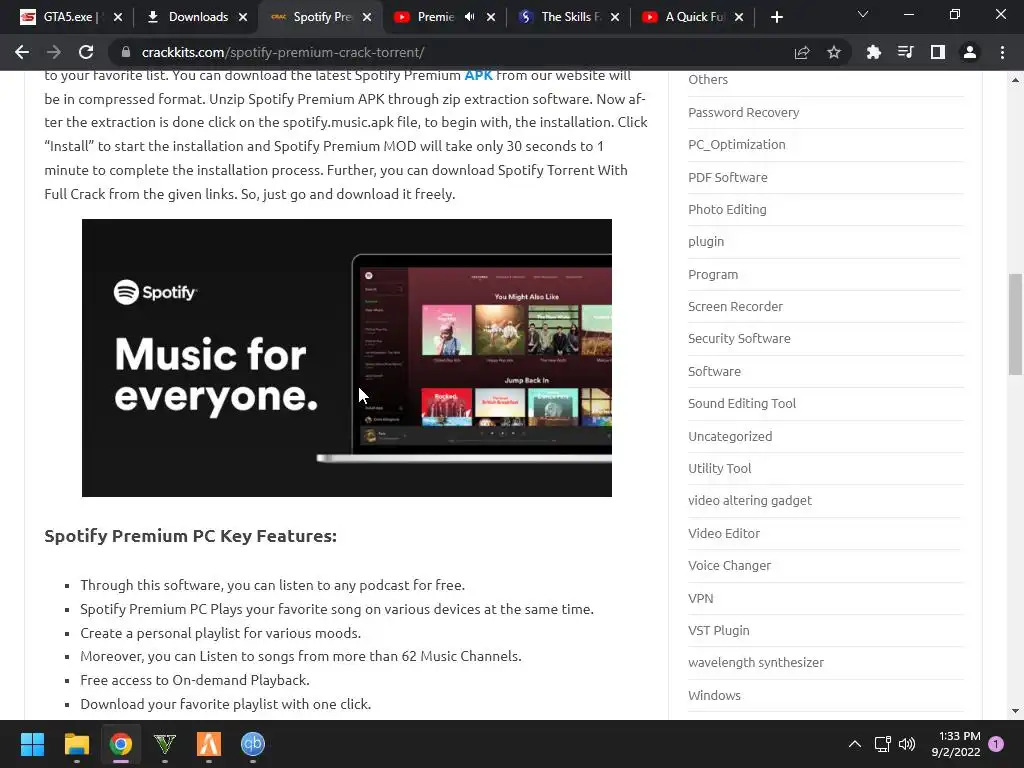Open the PDF Software category

(x=728, y=177)
